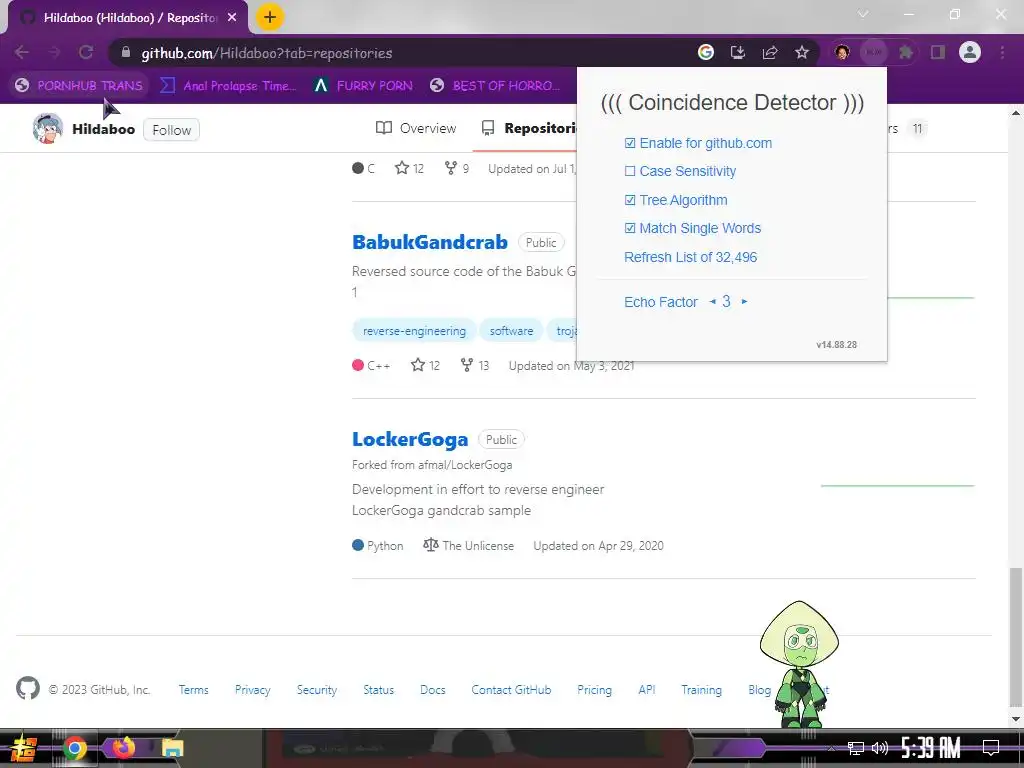Open afmal/LockerGoga forked source link

click(465, 465)
